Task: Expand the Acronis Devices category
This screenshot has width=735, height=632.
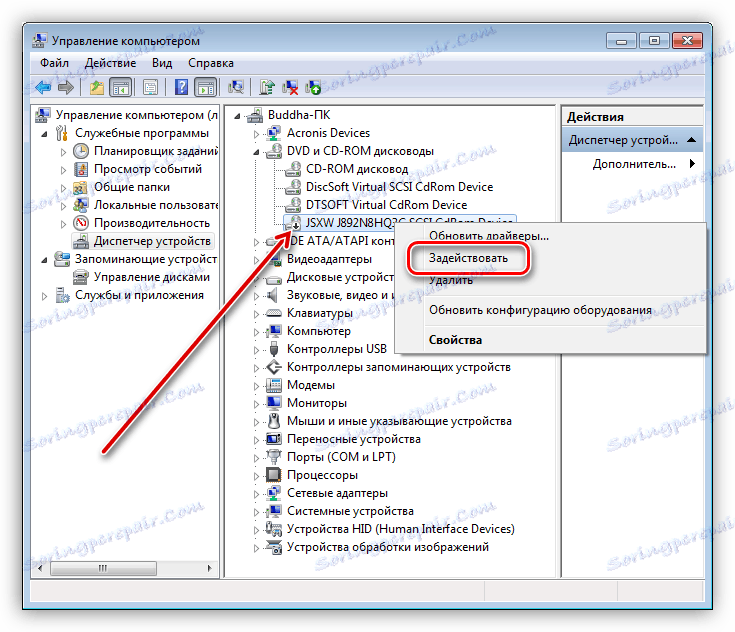Action: [256, 134]
